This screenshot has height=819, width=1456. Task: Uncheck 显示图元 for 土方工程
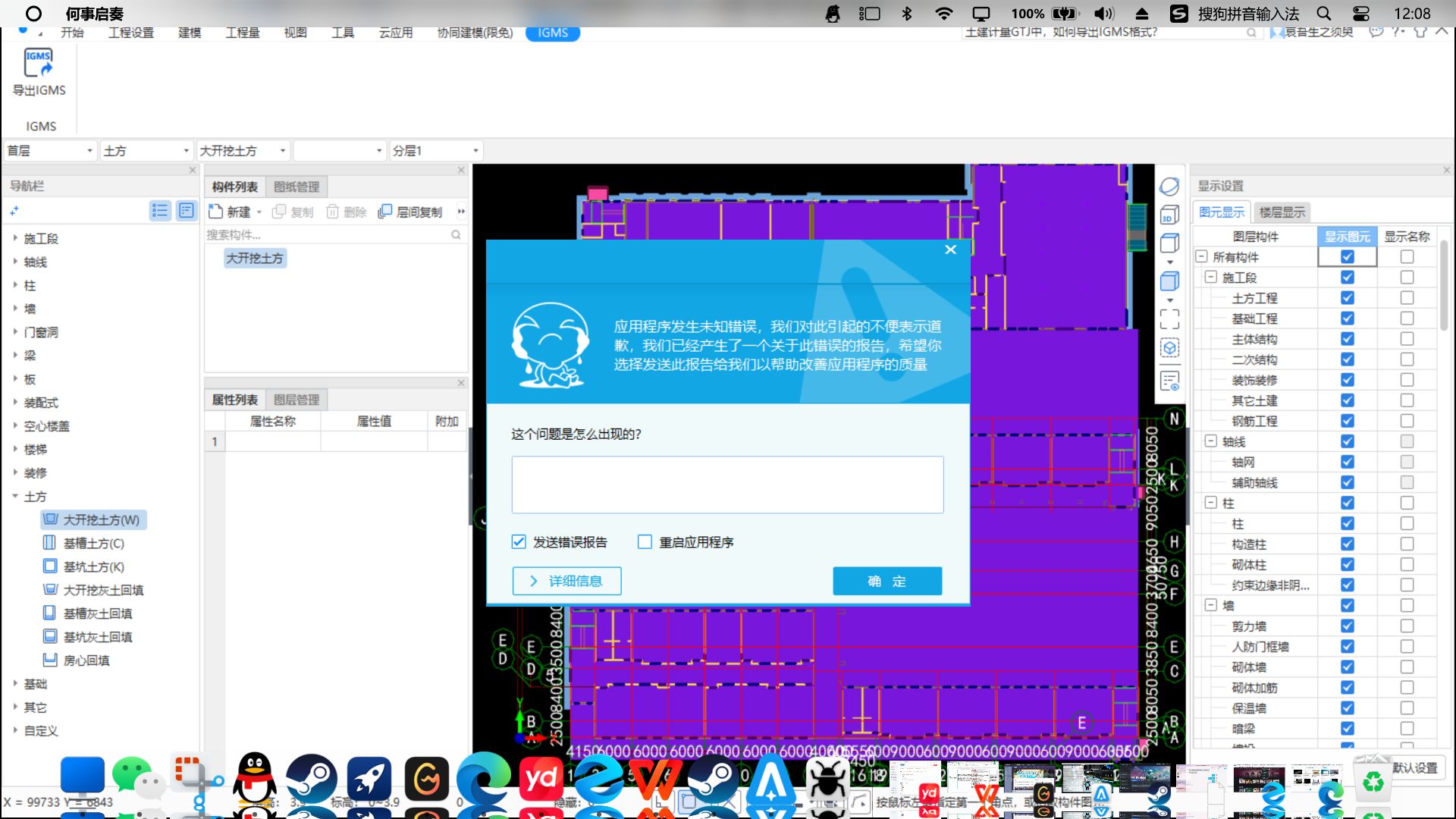coord(1348,298)
